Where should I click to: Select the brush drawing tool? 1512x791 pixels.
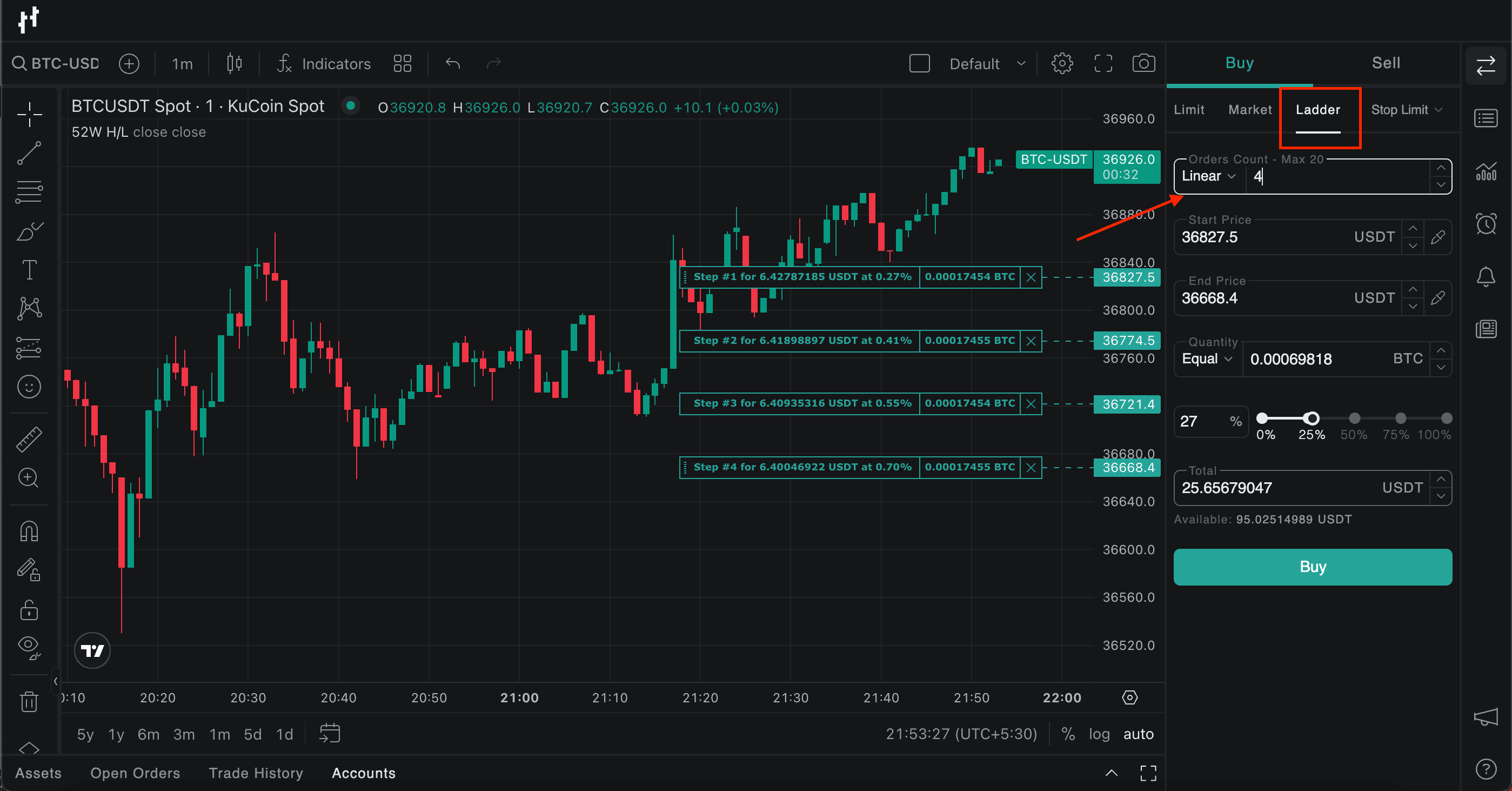pos(29,231)
